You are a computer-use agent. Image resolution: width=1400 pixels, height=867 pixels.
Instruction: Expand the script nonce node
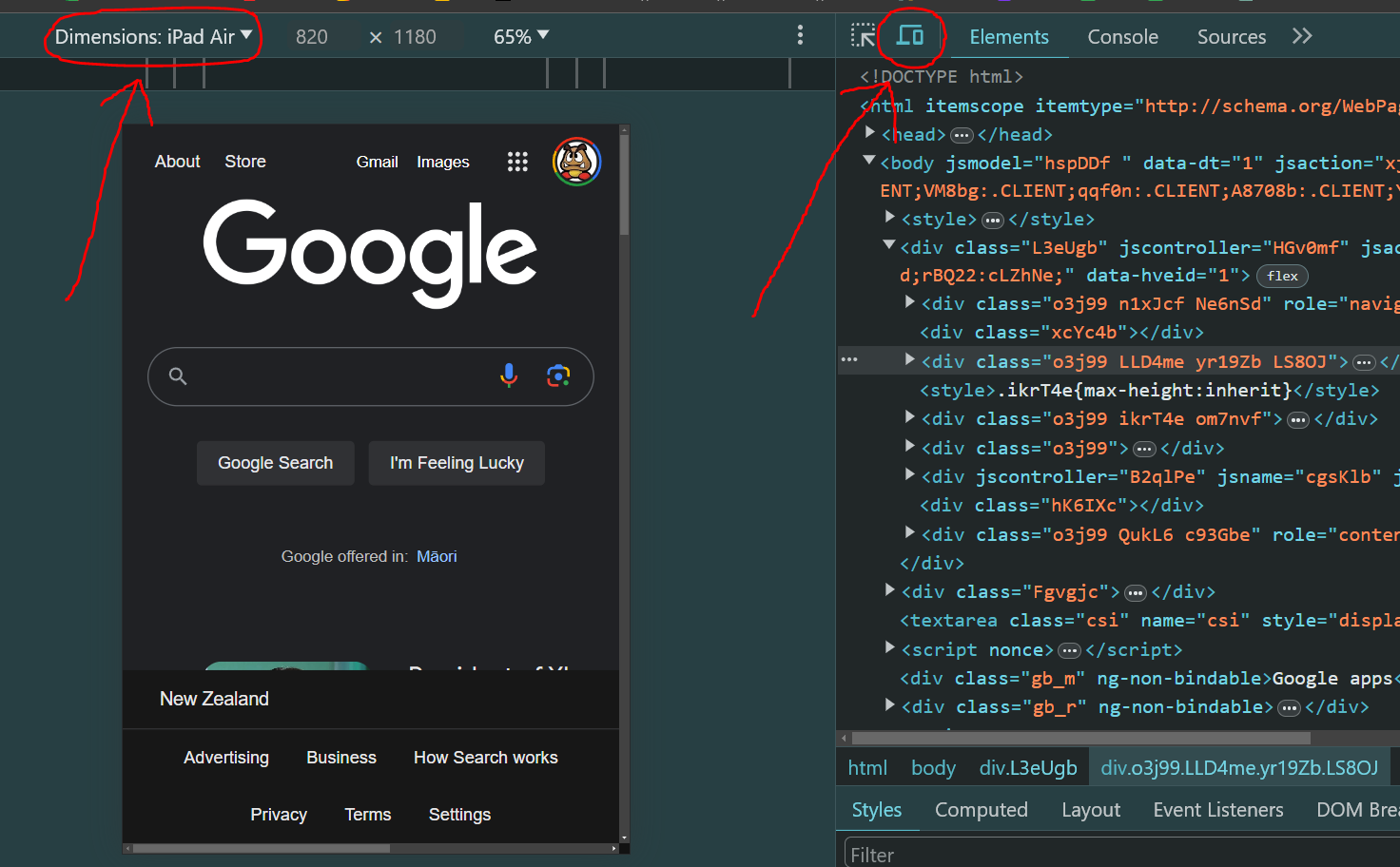tap(890, 647)
